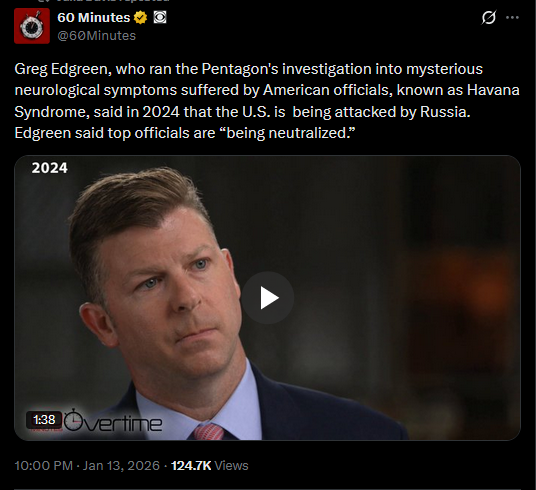Click the 60 Minutes display name

[x=94, y=17]
